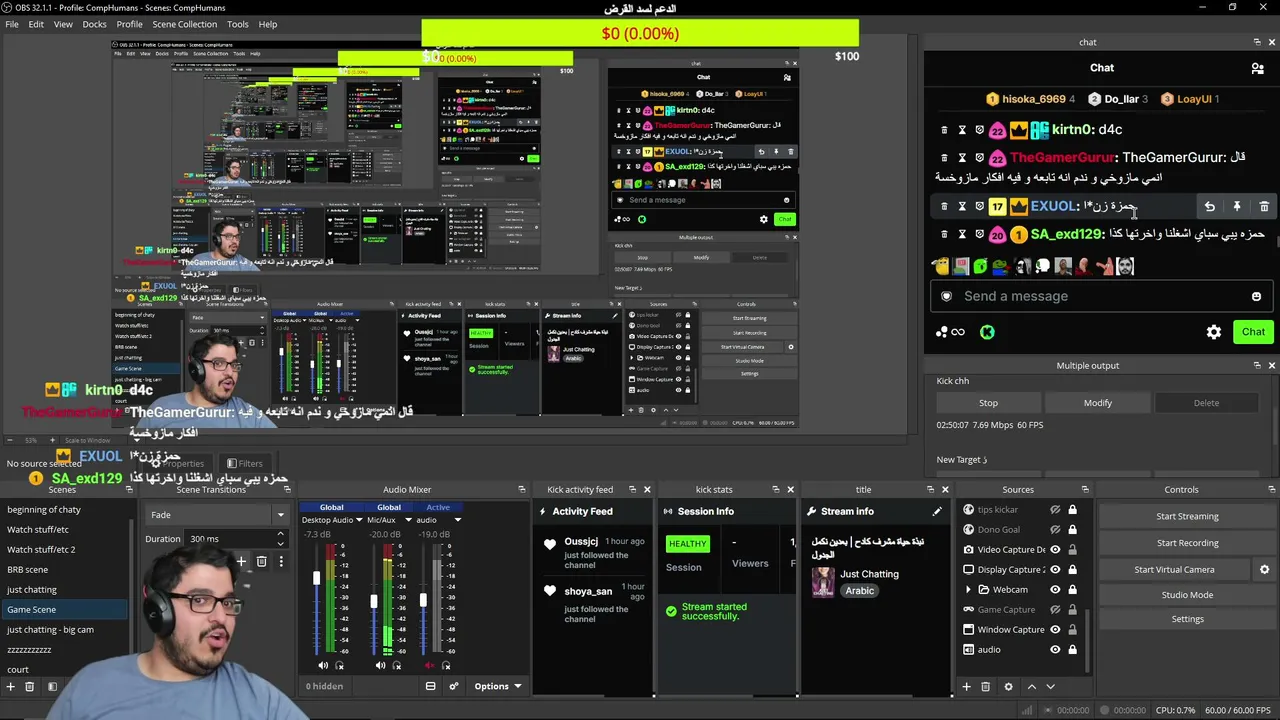Viewport: 1280px width, 720px height.
Task: Show the Game Capture source
Action: pyautogui.click(x=1054, y=610)
